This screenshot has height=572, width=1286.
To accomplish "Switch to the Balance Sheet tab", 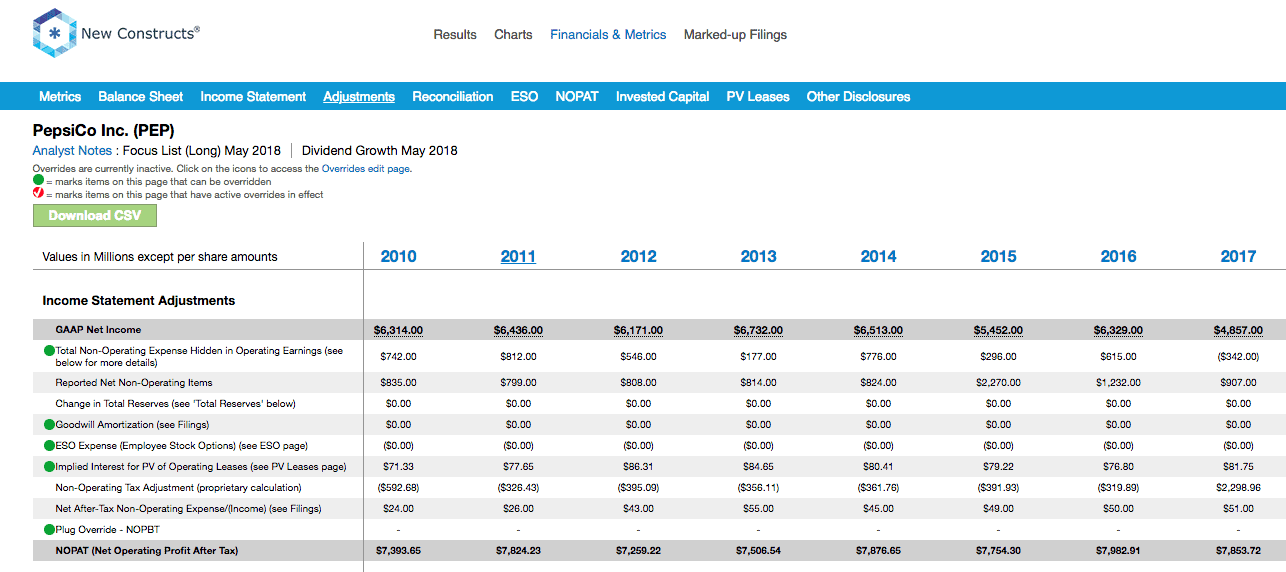I will click(141, 97).
